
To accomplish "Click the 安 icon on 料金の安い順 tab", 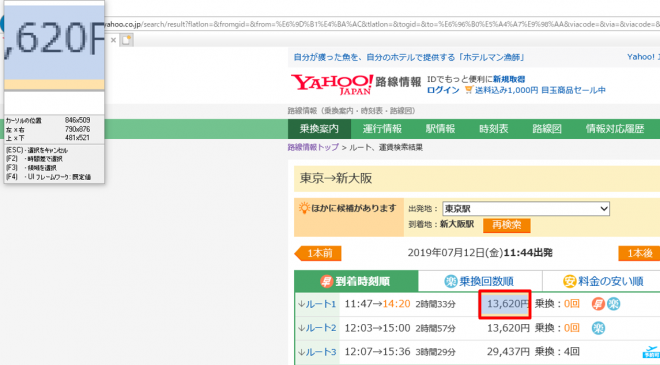I will [x=570, y=281].
